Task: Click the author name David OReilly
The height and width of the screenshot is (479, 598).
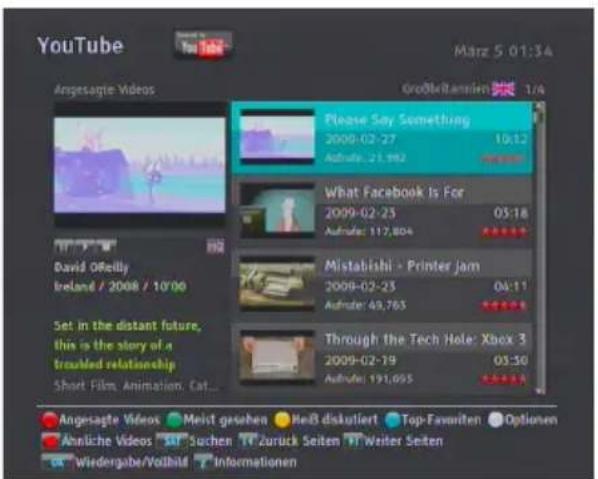Action: 91,267
